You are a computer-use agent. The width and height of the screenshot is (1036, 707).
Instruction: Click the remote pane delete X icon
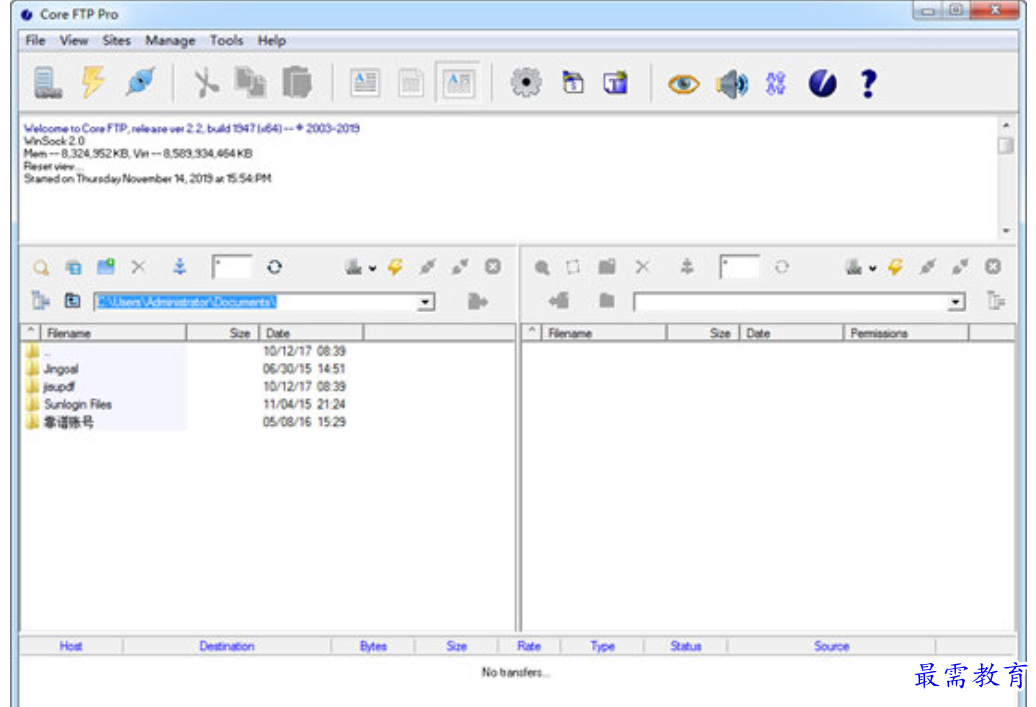tap(642, 267)
